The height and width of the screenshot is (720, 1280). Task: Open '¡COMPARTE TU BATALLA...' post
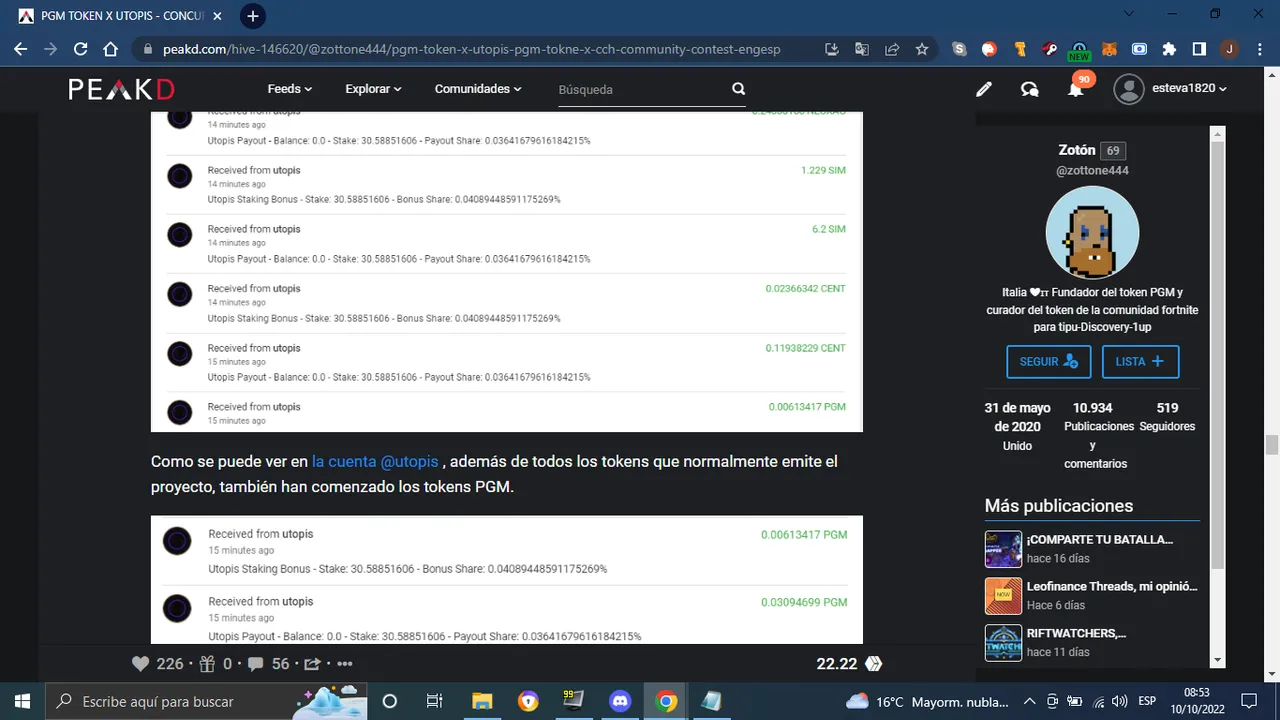tap(1099, 540)
